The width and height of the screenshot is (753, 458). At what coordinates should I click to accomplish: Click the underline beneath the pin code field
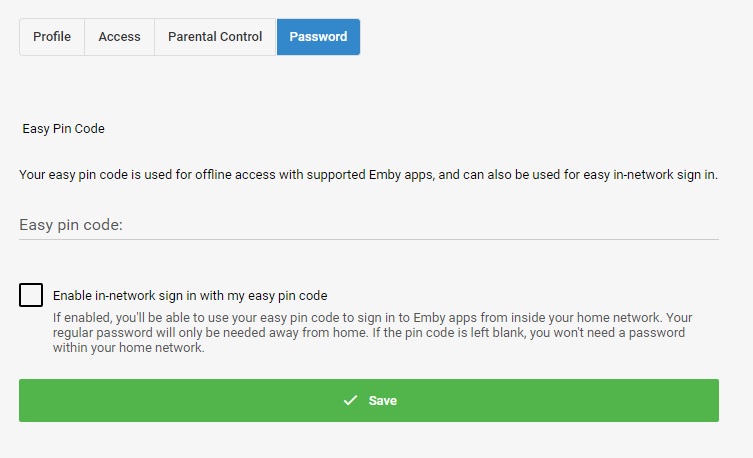368,239
